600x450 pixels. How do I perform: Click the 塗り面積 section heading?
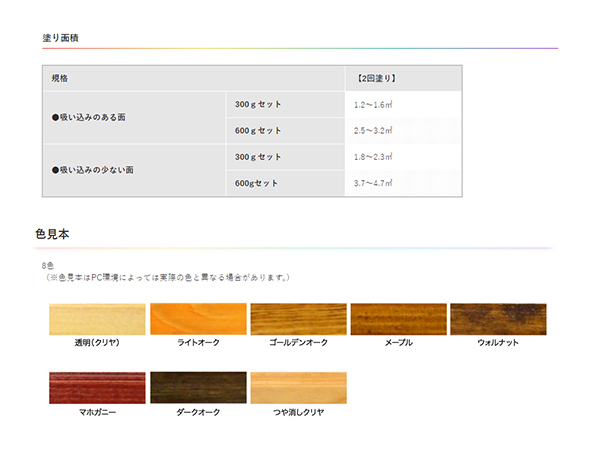click(x=61, y=37)
